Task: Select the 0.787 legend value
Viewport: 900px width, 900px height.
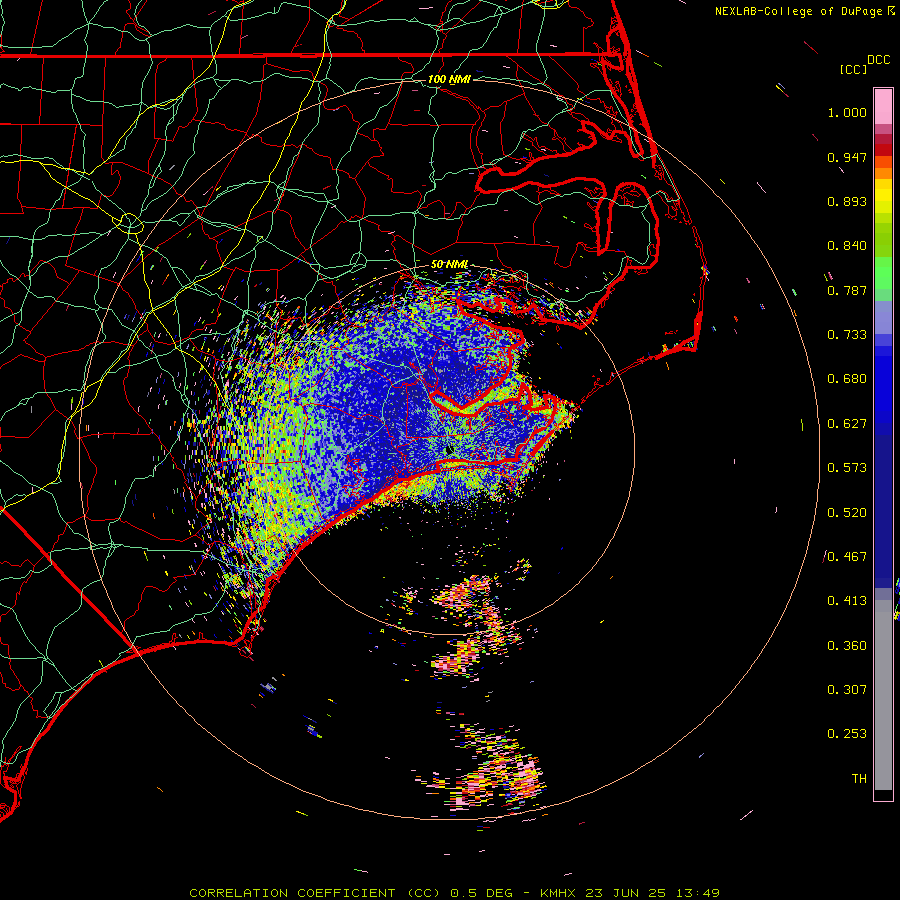Action: pyautogui.click(x=847, y=290)
